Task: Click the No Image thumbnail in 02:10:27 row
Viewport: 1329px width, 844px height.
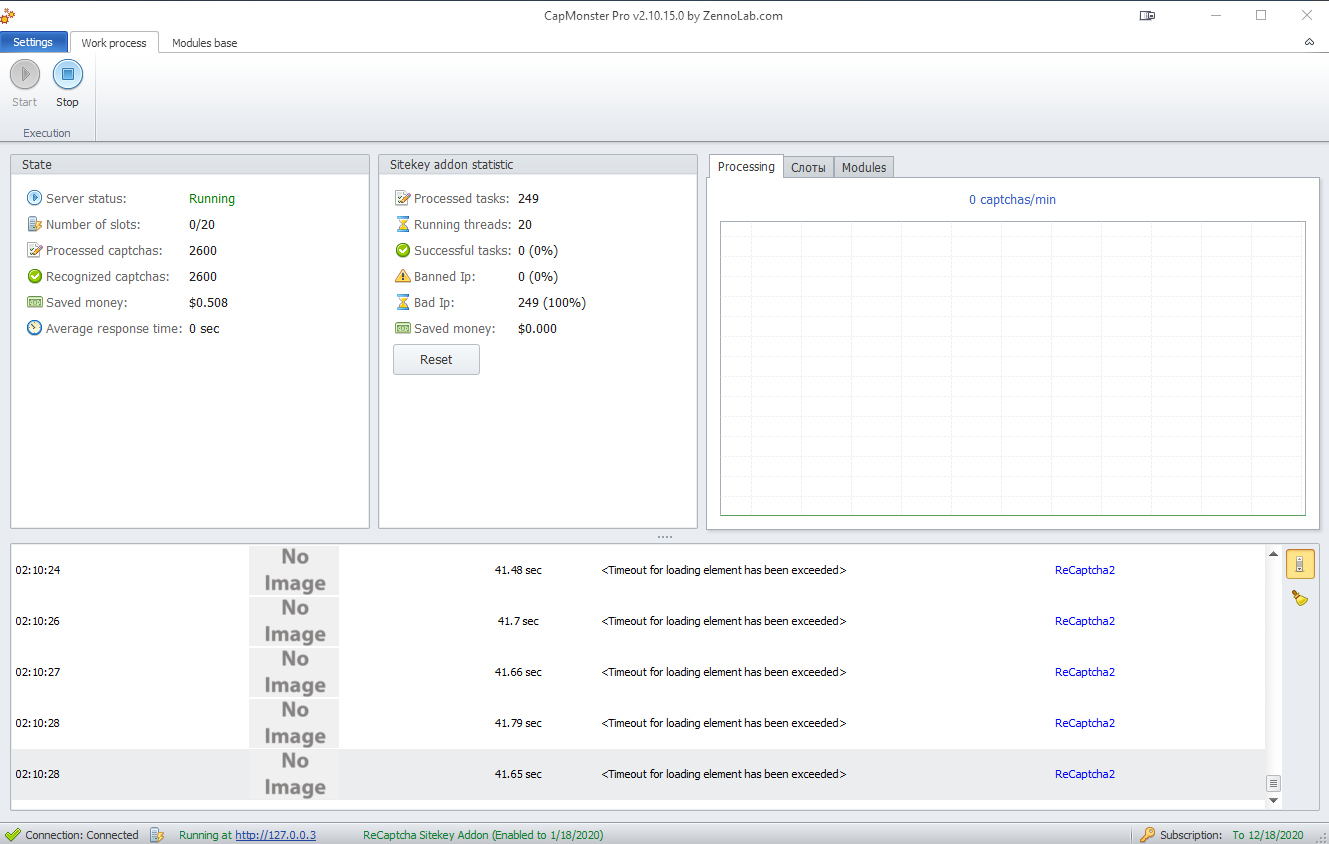Action: click(295, 672)
